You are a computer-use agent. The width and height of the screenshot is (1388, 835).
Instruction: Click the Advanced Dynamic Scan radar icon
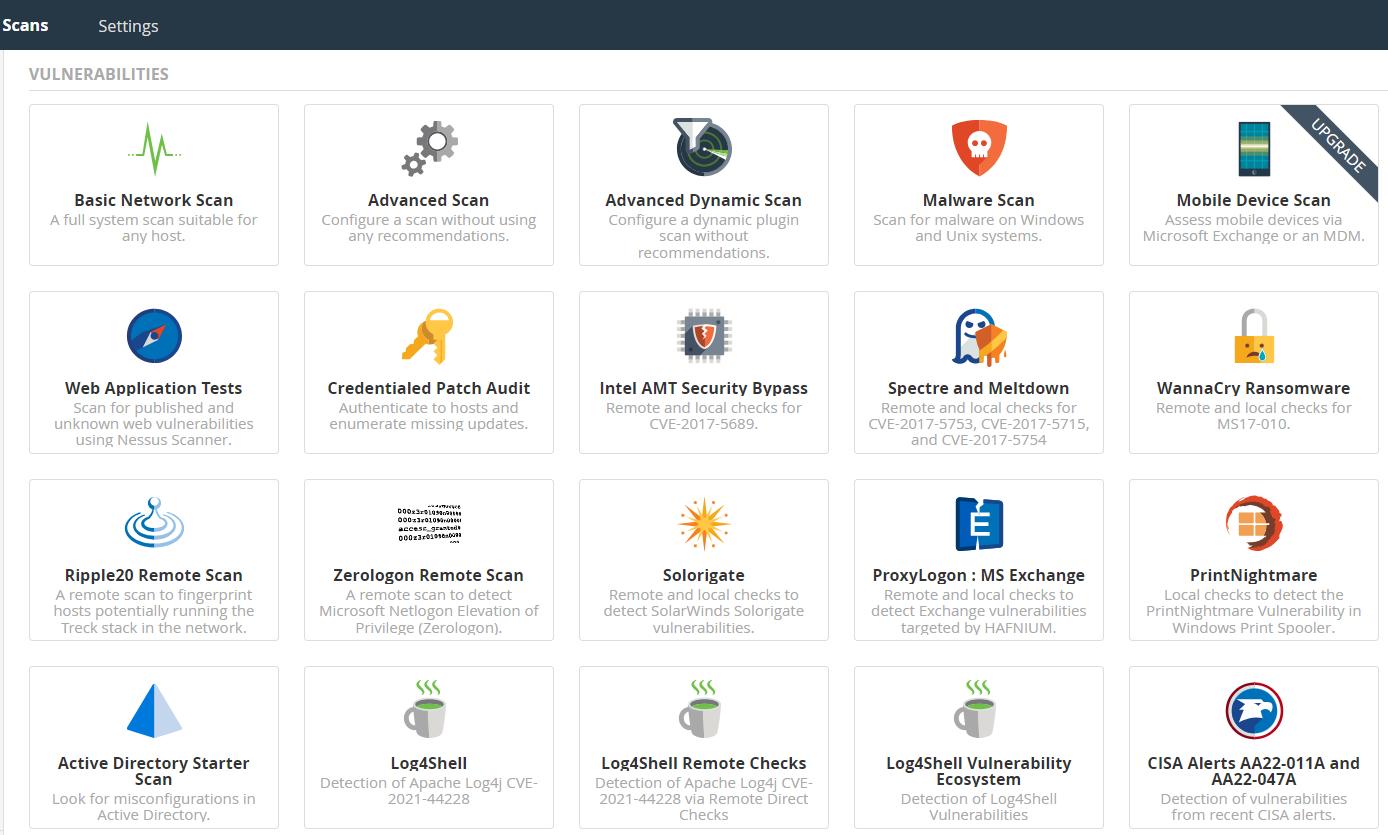point(704,147)
